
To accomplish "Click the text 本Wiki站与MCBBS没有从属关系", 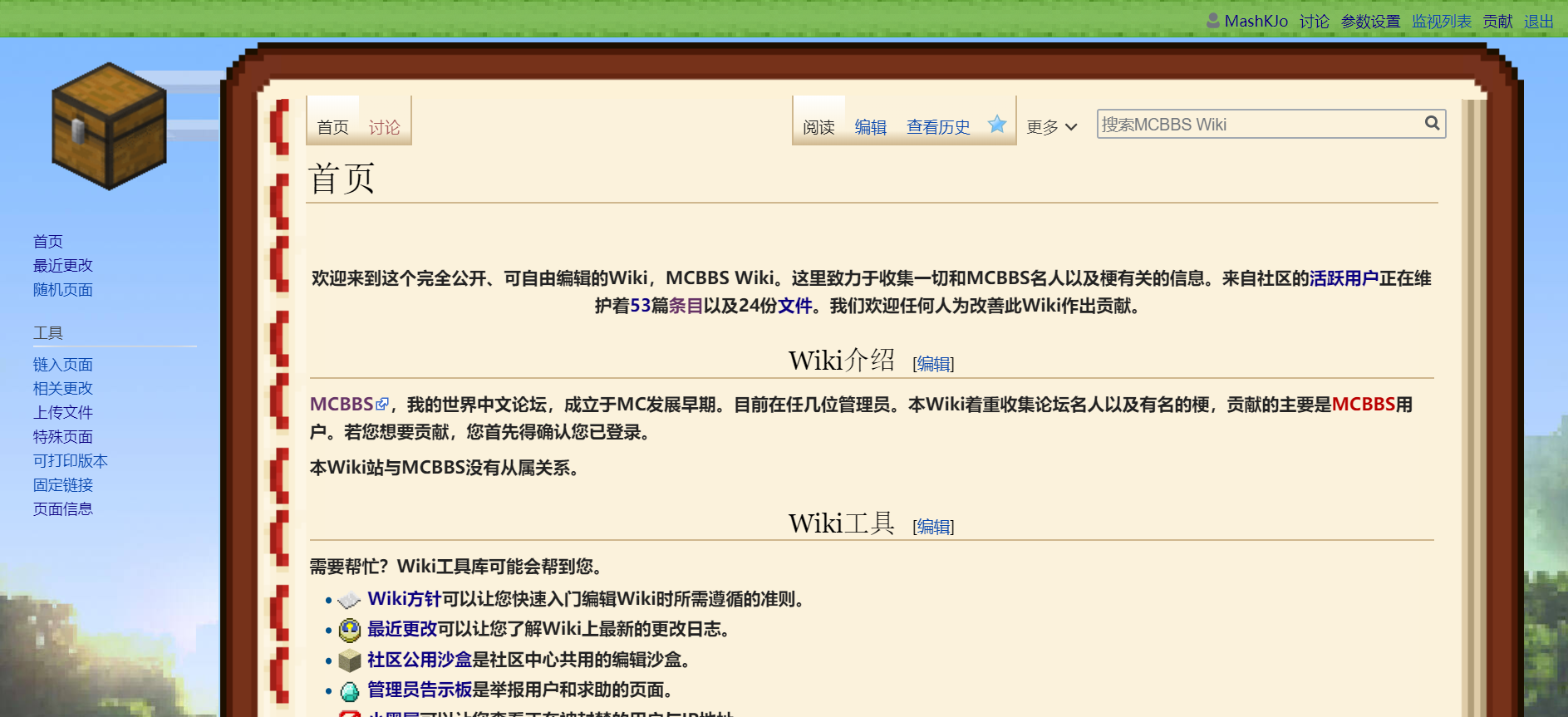I will (x=445, y=468).
